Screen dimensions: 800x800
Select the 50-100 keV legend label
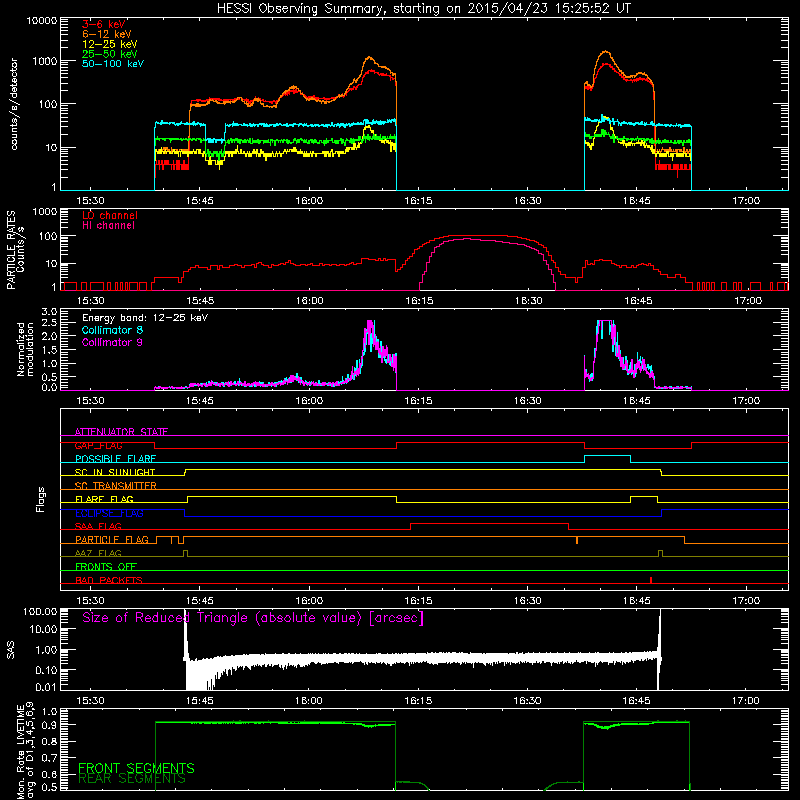coord(113,64)
